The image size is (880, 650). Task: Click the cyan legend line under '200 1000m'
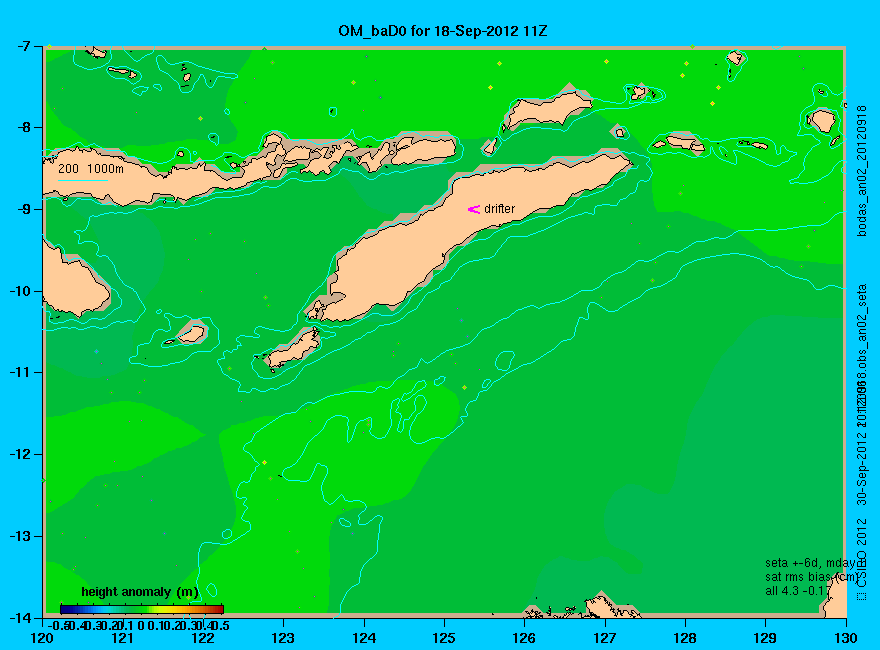tap(82, 180)
